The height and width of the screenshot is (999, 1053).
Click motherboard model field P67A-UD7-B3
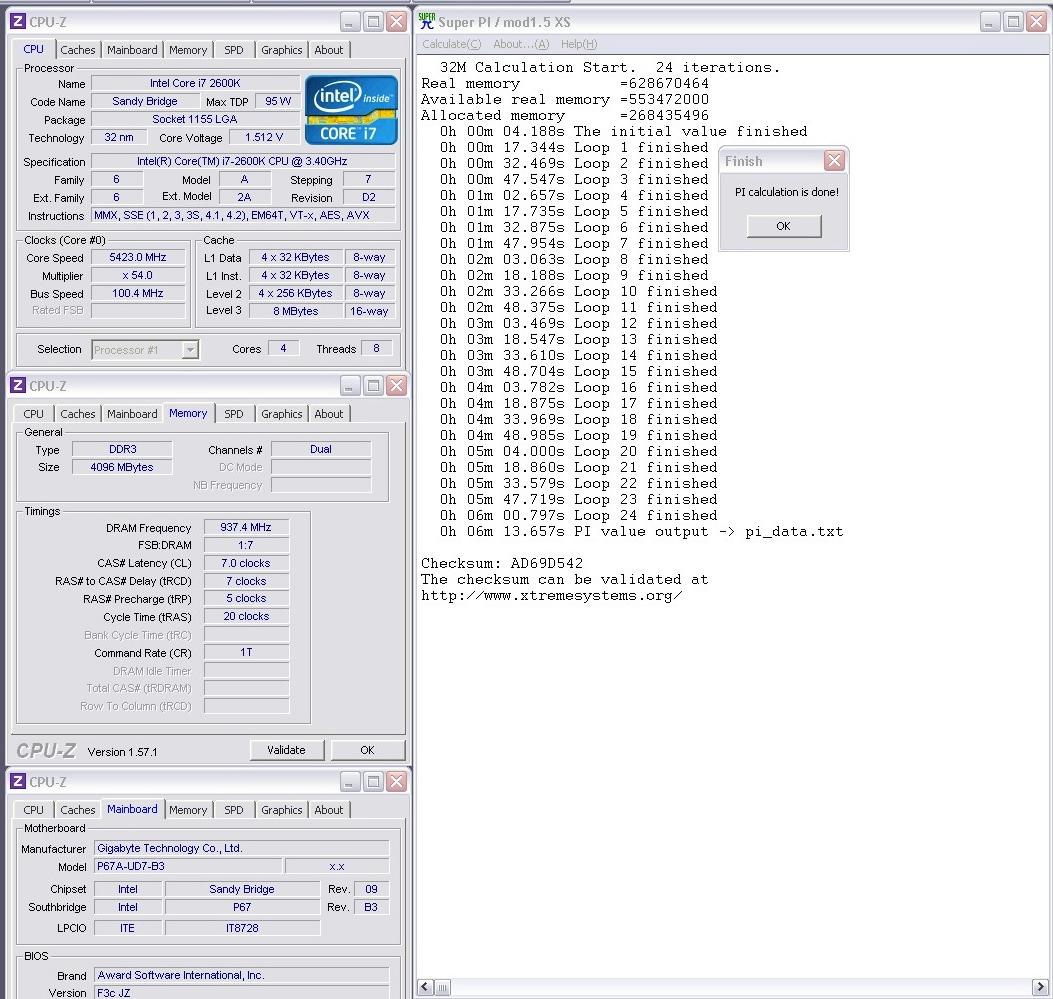click(x=187, y=866)
